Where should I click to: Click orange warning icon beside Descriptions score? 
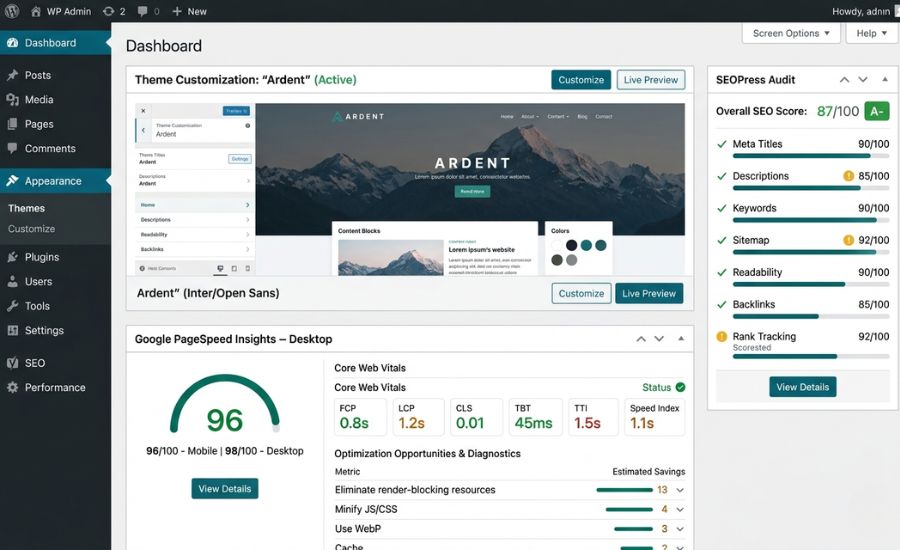(848, 176)
